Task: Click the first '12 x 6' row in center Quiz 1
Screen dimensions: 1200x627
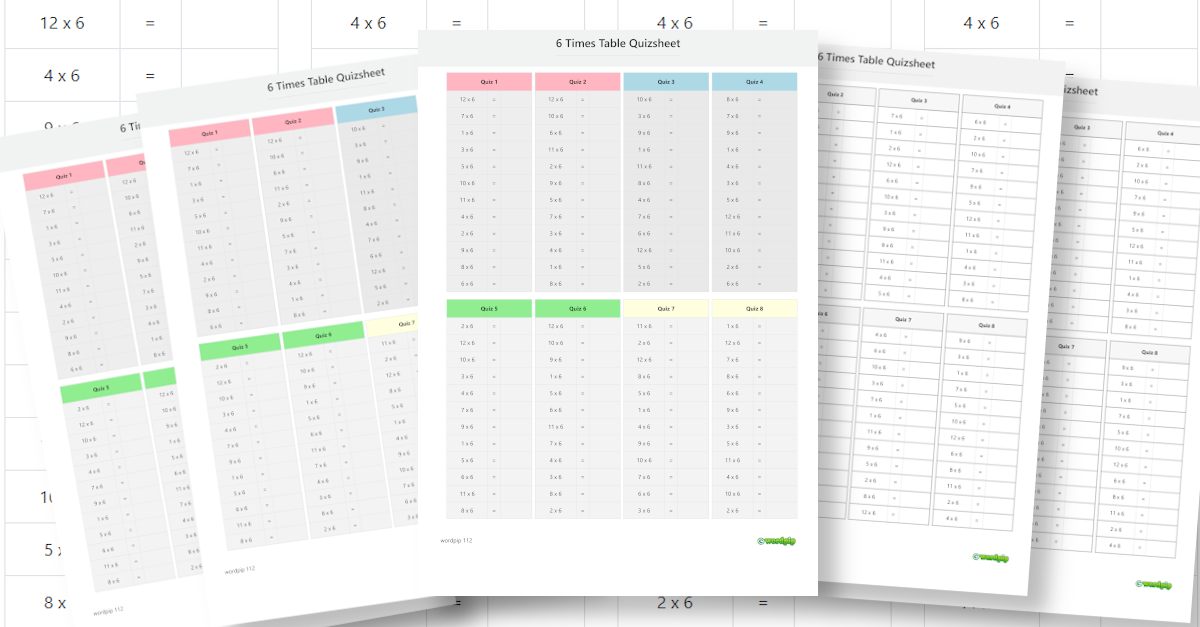Action: pyautogui.click(x=467, y=99)
